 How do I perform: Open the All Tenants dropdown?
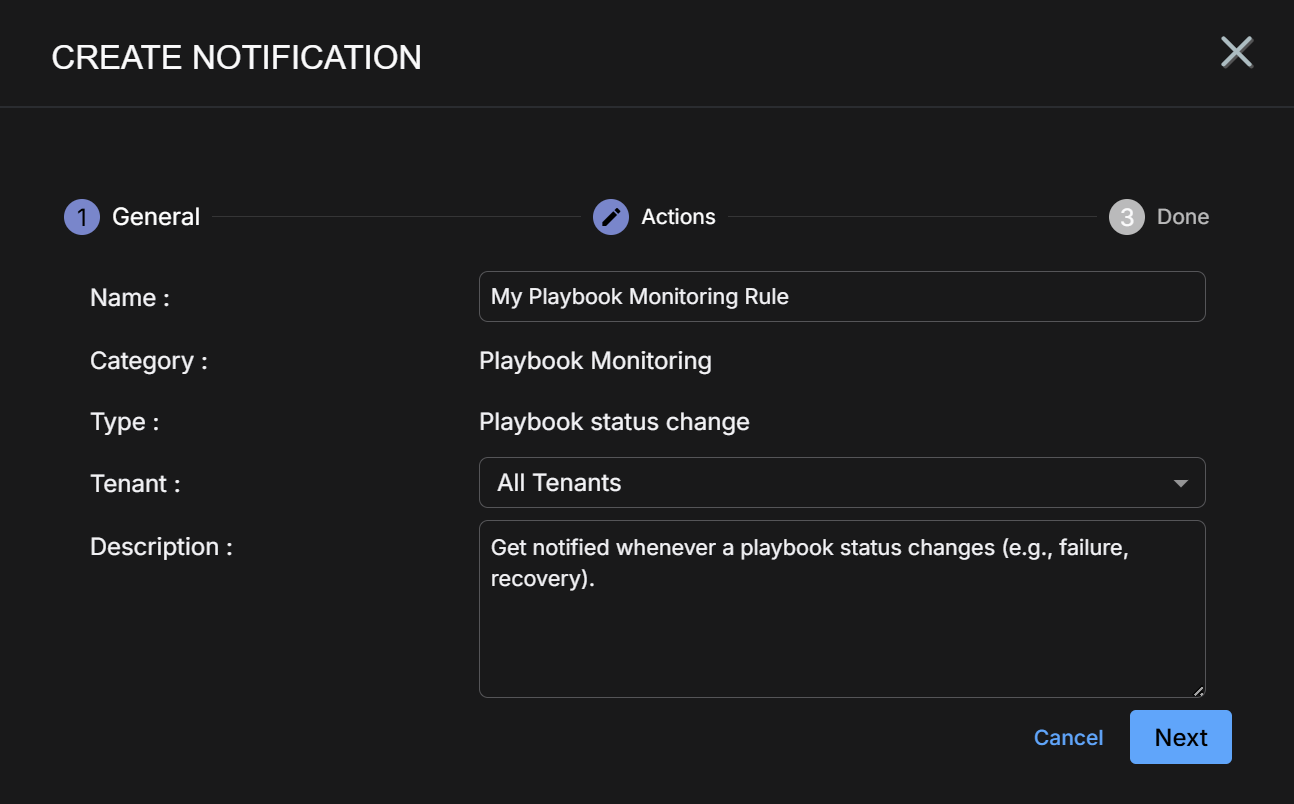coord(830,483)
